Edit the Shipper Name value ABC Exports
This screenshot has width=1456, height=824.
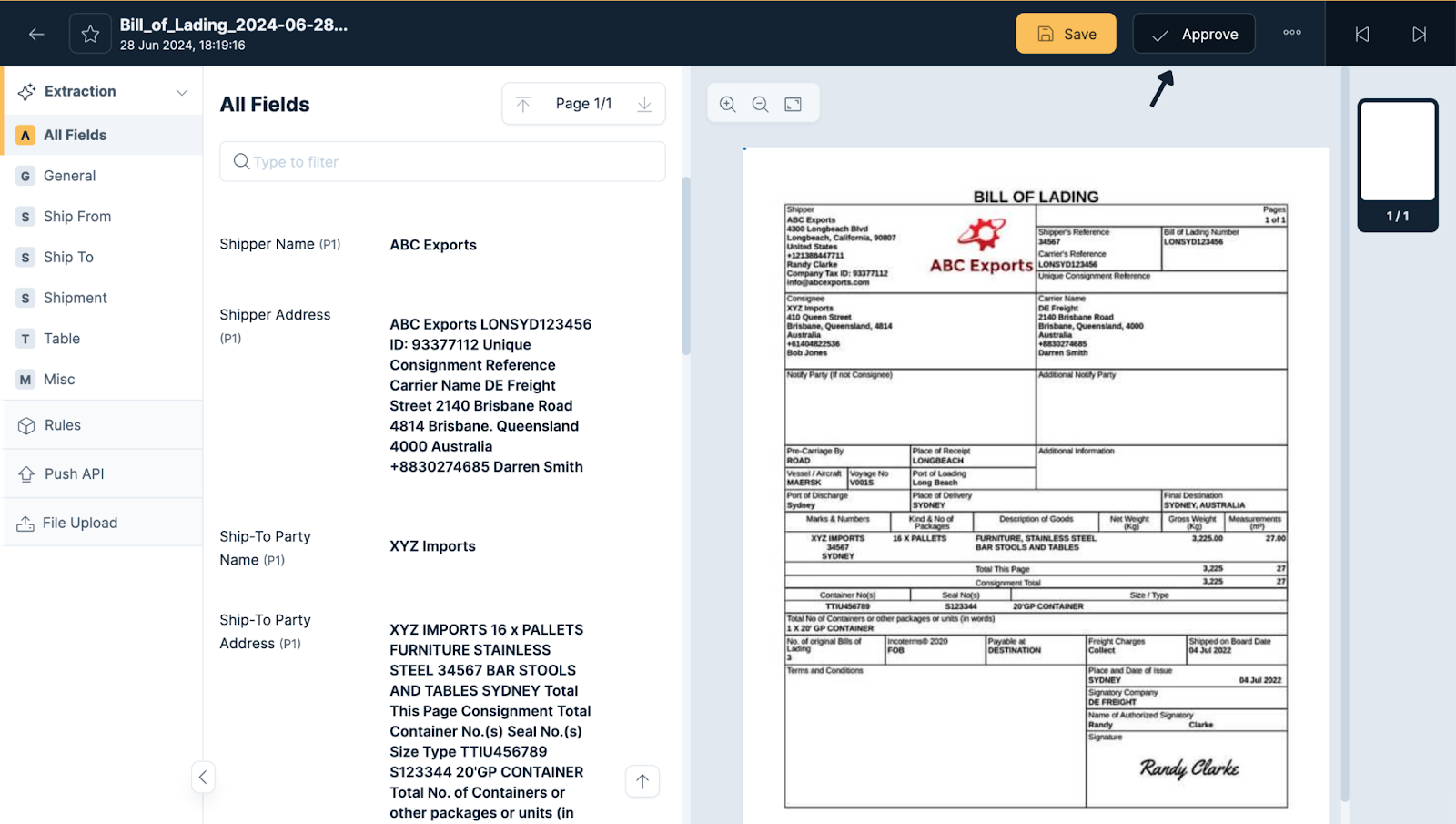(x=433, y=245)
